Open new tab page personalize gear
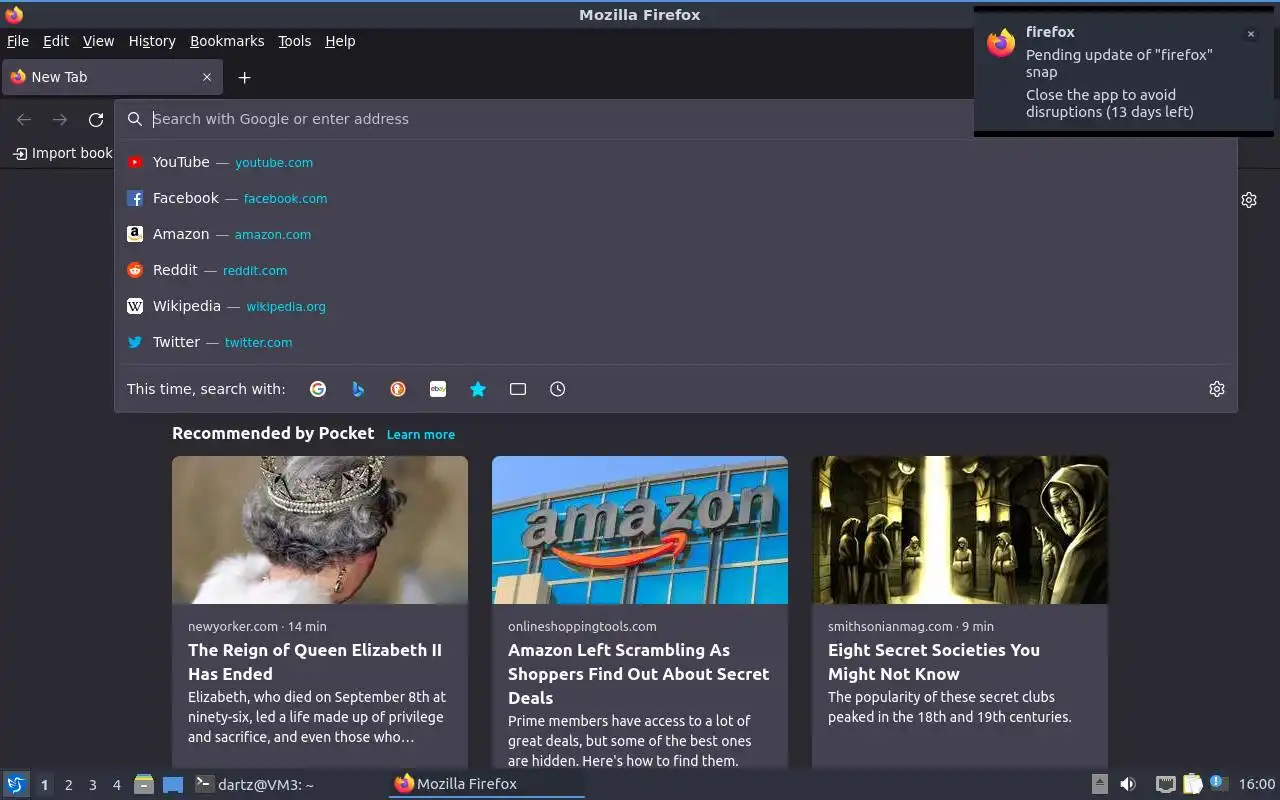 click(1249, 200)
